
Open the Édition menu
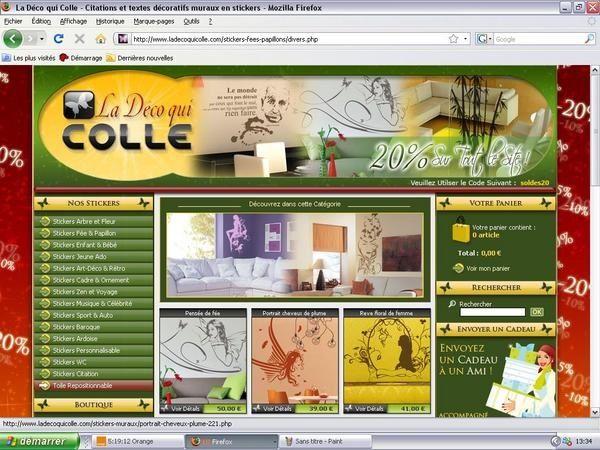(41, 21)
